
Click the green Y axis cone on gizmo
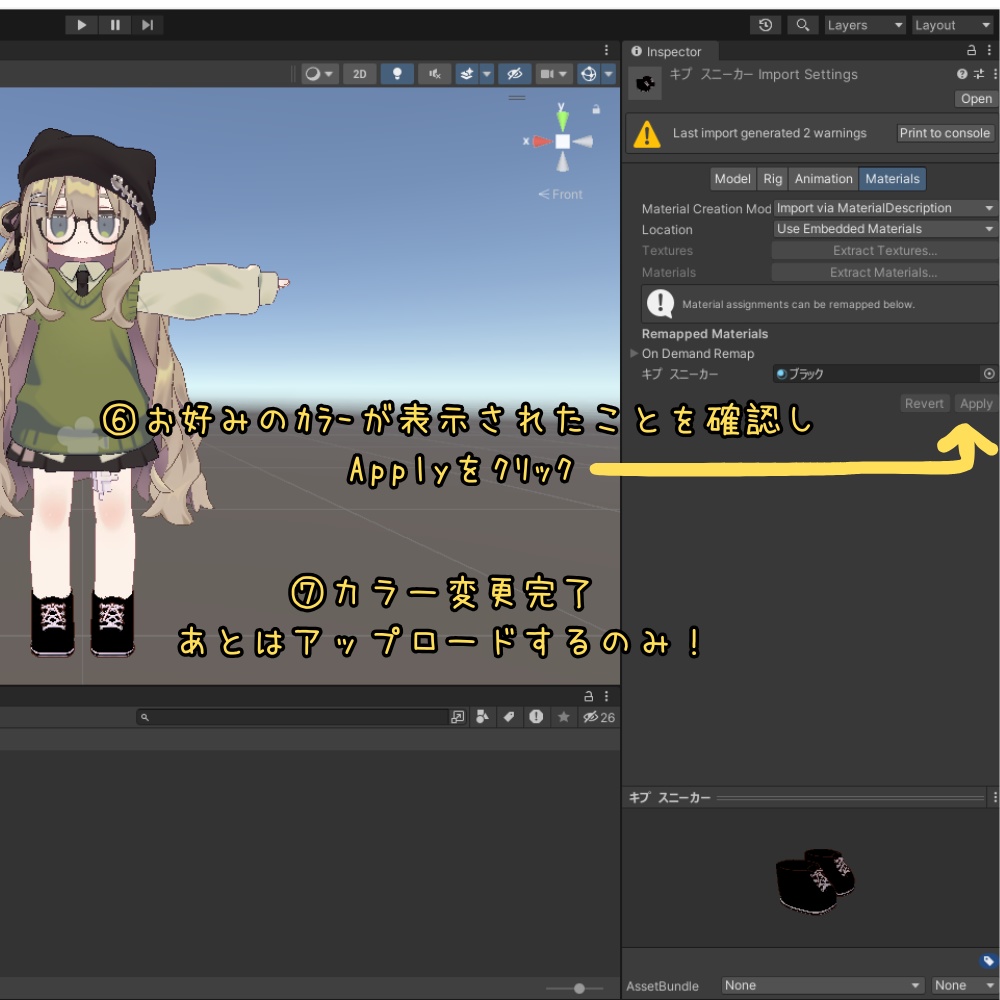tap(562, 120)
